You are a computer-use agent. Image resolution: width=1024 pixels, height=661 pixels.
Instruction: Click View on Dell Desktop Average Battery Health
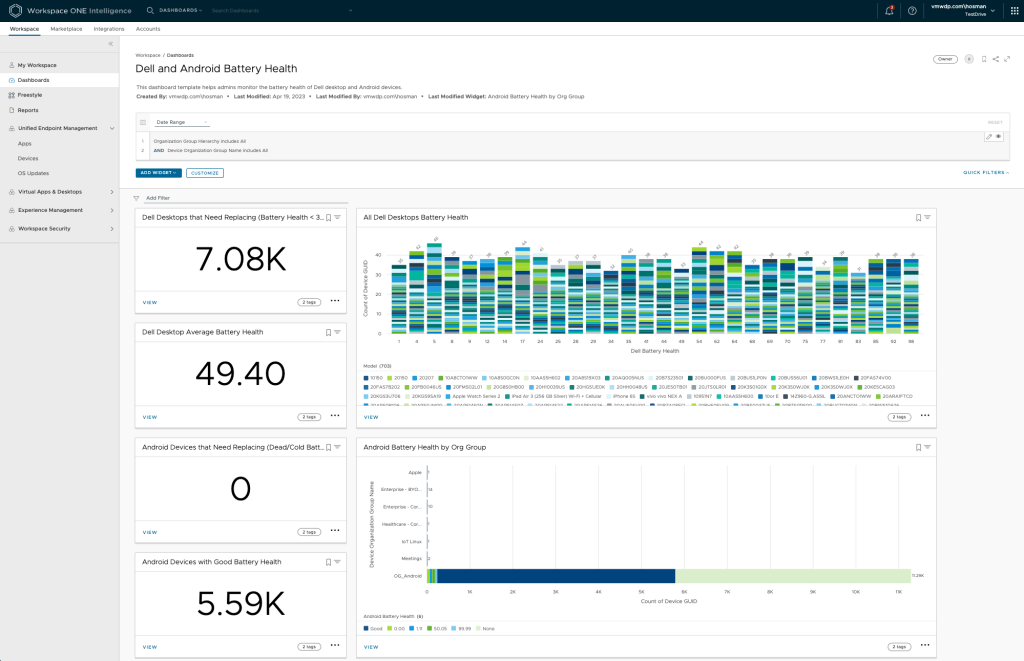pyautogui.click(x=149, y=417)
